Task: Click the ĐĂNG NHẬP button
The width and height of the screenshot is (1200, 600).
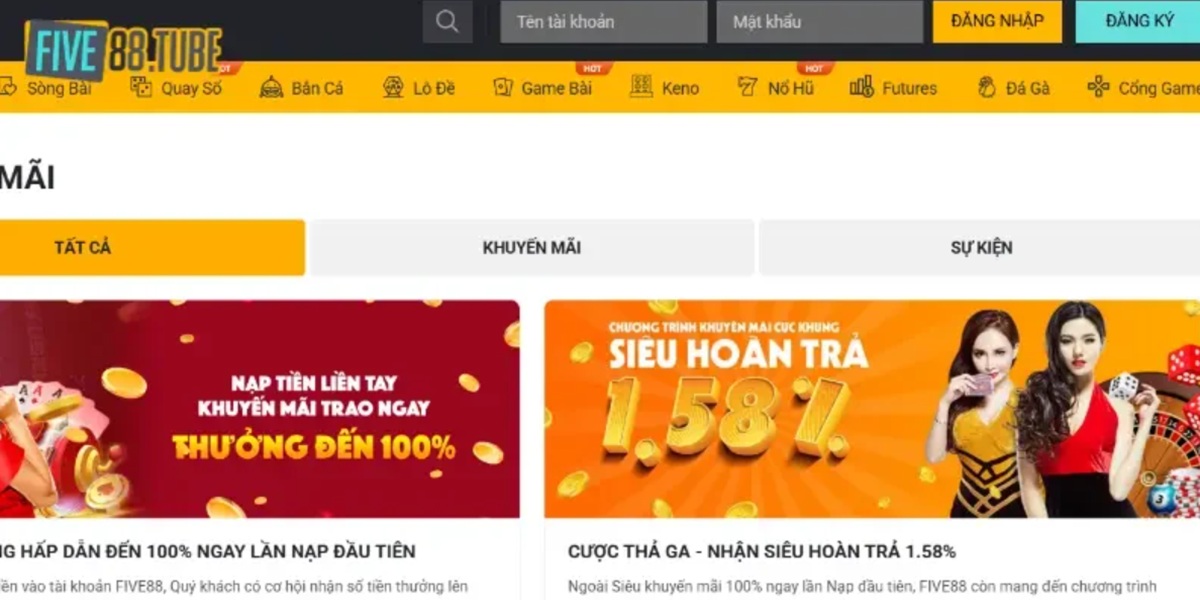Action: click(997, 21)
